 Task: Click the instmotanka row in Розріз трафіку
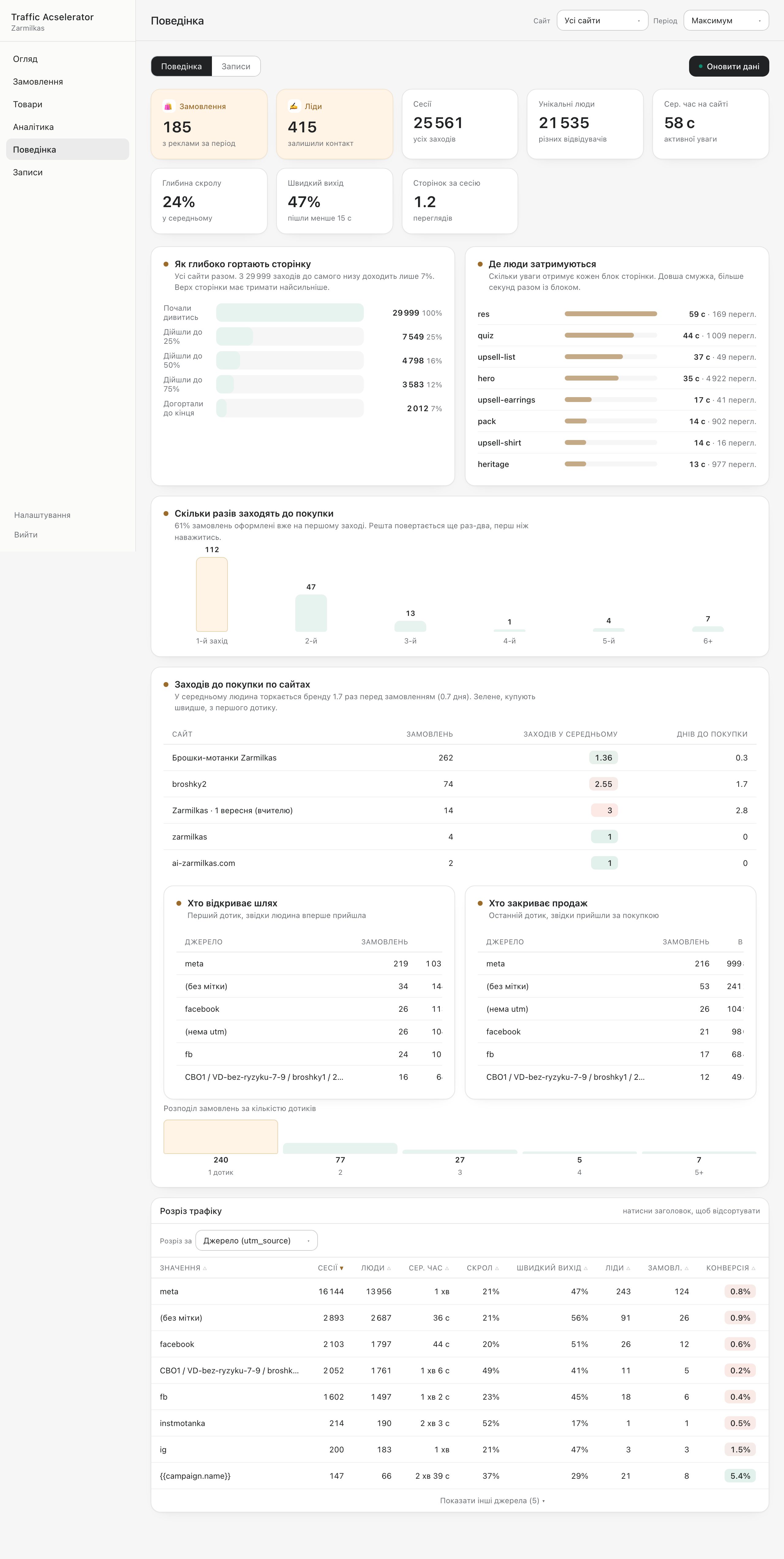point(460,1424)
